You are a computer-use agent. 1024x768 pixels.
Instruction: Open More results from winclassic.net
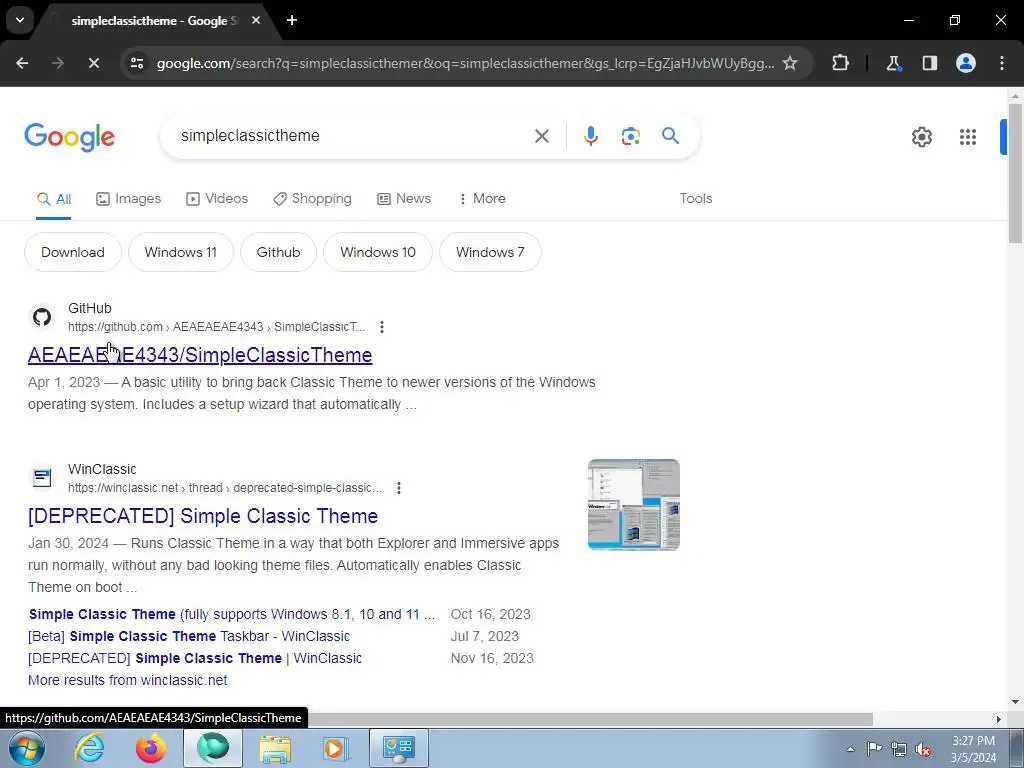tap(127, 680)
